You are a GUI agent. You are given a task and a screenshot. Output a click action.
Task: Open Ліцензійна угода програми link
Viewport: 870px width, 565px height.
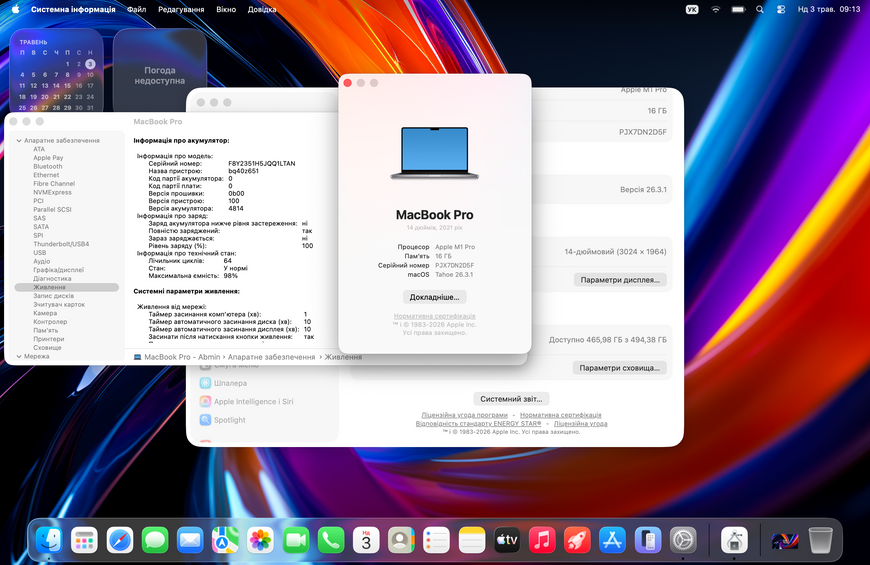464,415
